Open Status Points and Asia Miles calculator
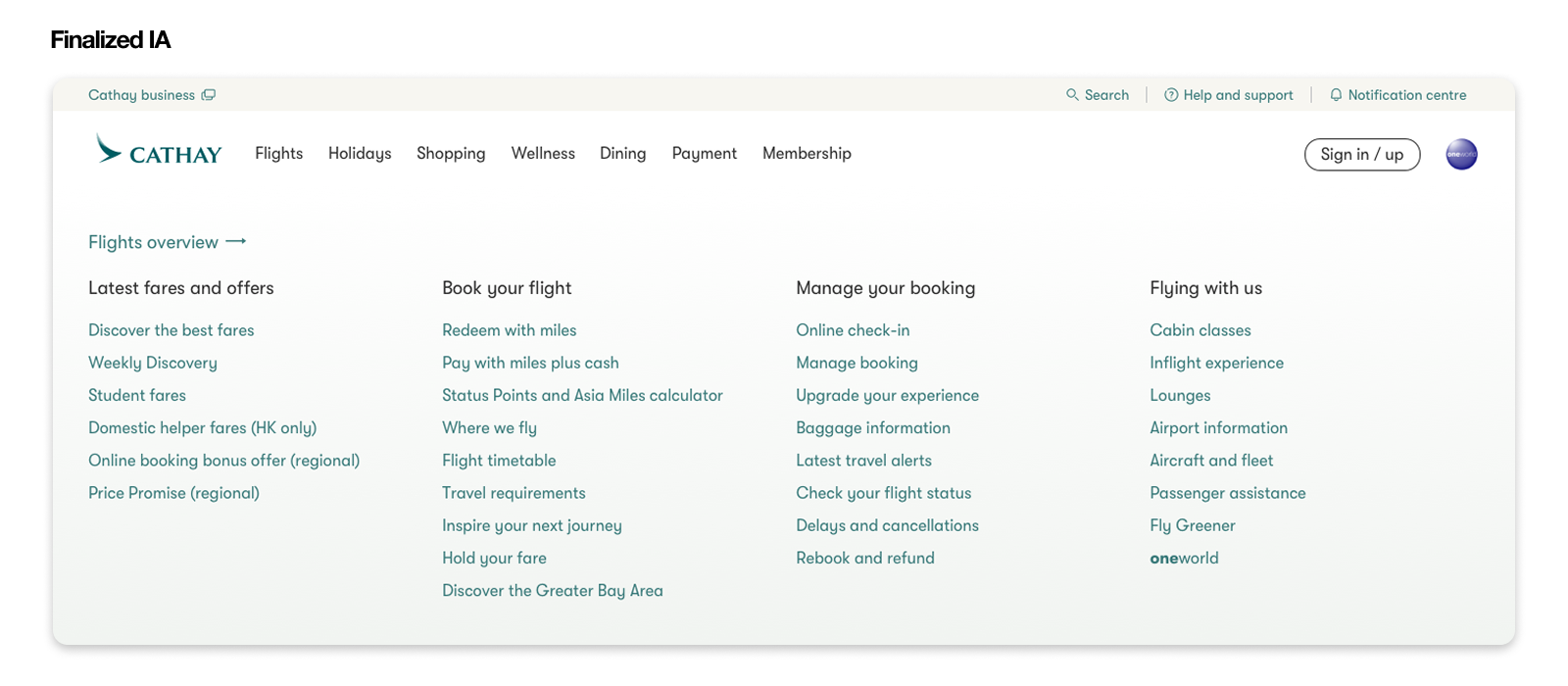 coord(583,395)
